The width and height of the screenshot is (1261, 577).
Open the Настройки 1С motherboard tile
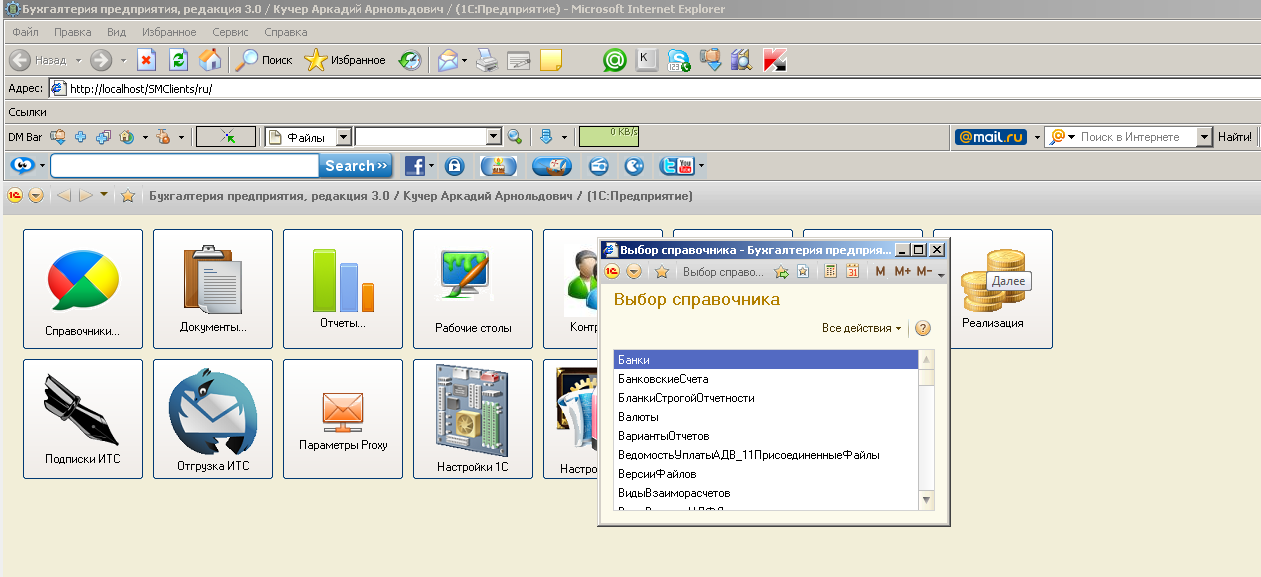point(473,419)
